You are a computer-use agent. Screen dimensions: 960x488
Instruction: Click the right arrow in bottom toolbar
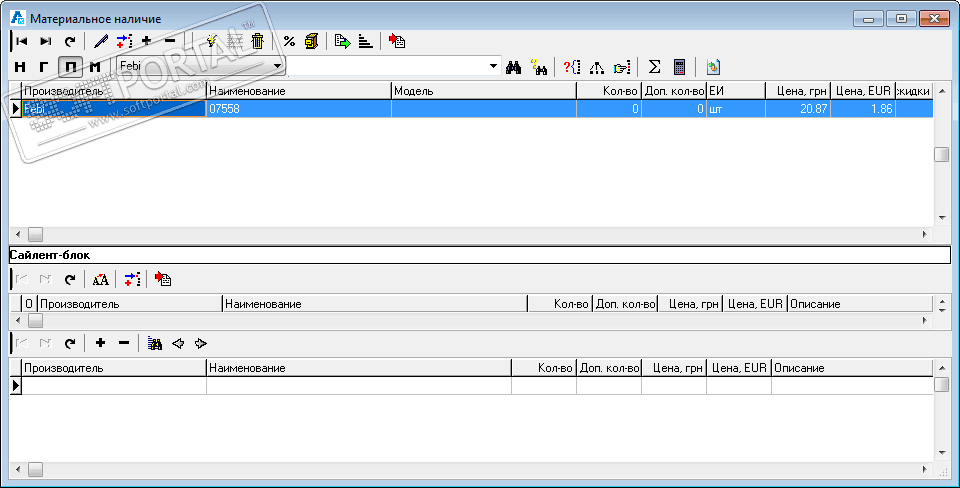[x=201, y=343]
